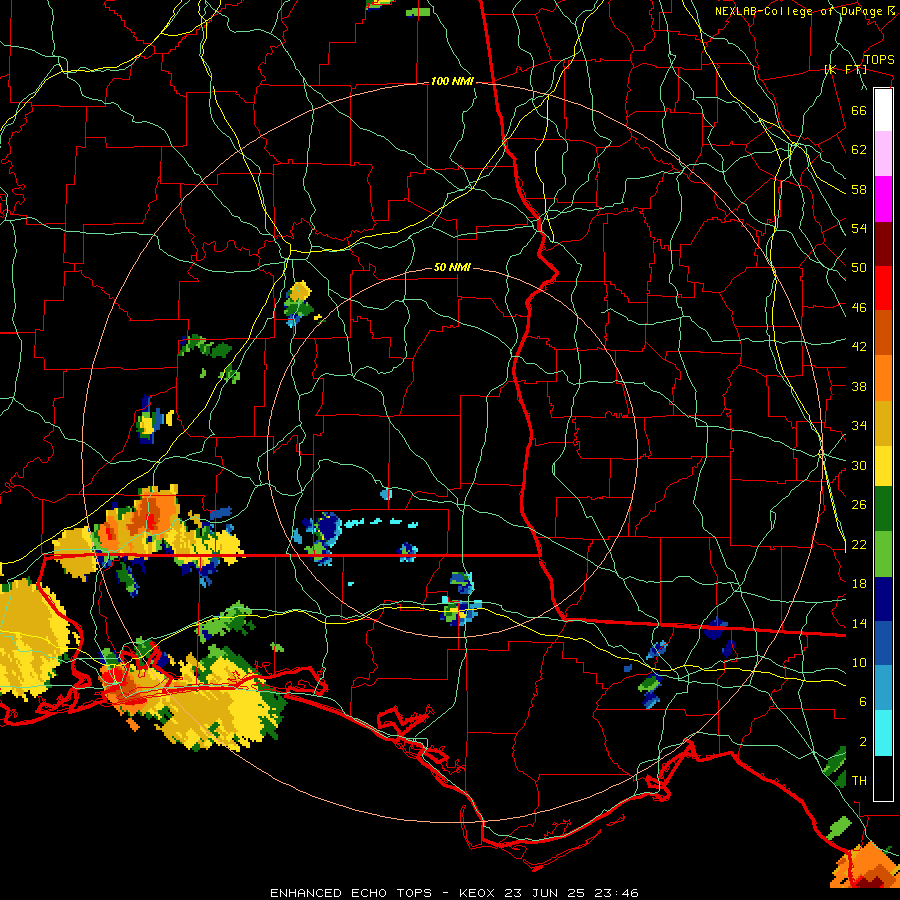Click the navy 22 kft legend swatch
This screenshot has height=900, width=900.
point(883,599)
